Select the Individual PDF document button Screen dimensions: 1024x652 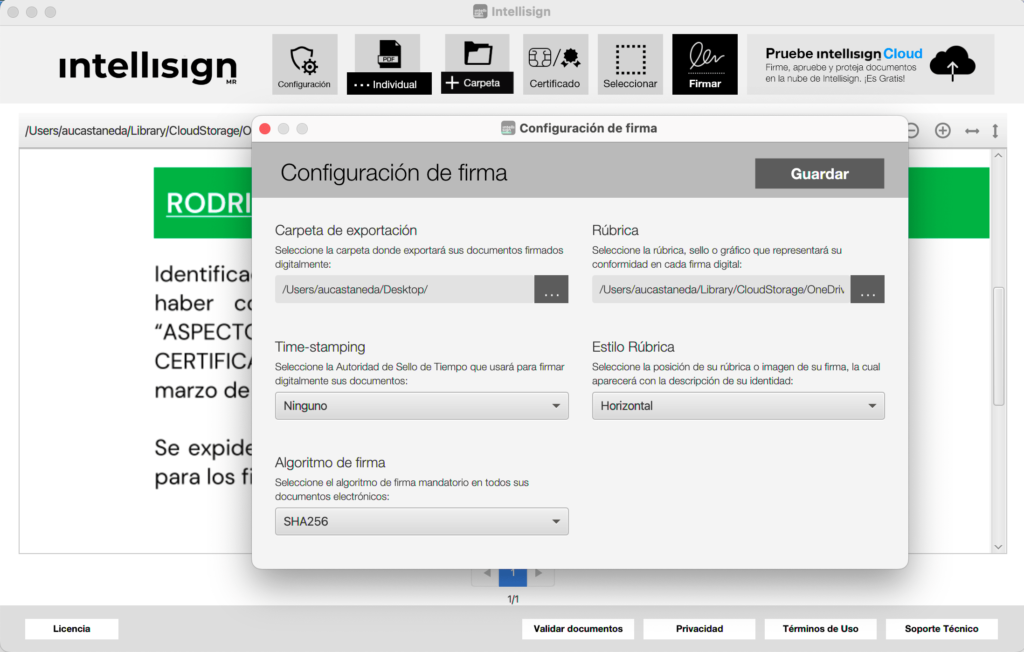pos(389,64)
